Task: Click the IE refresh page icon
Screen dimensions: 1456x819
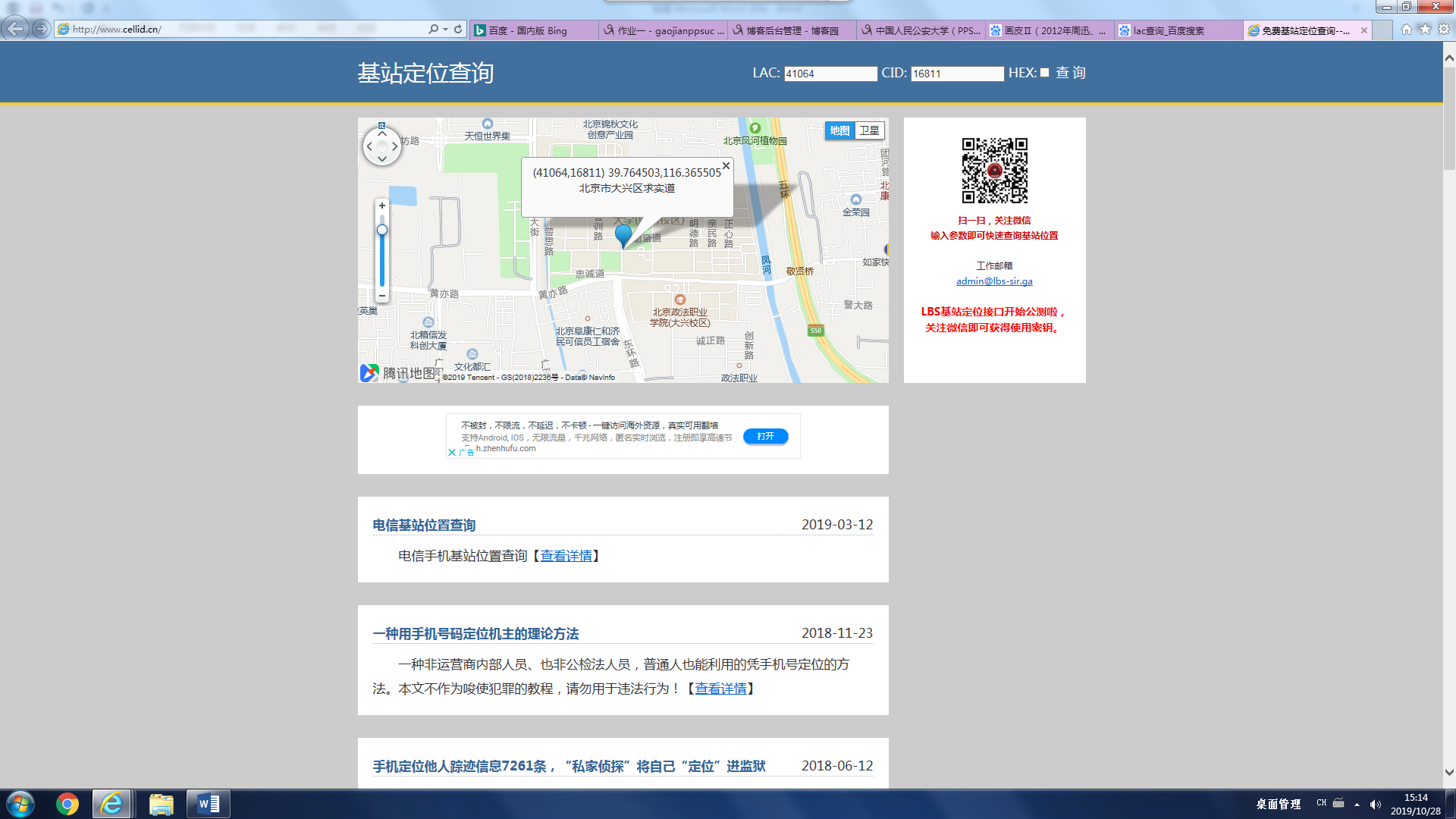Action: coord(458,29)
